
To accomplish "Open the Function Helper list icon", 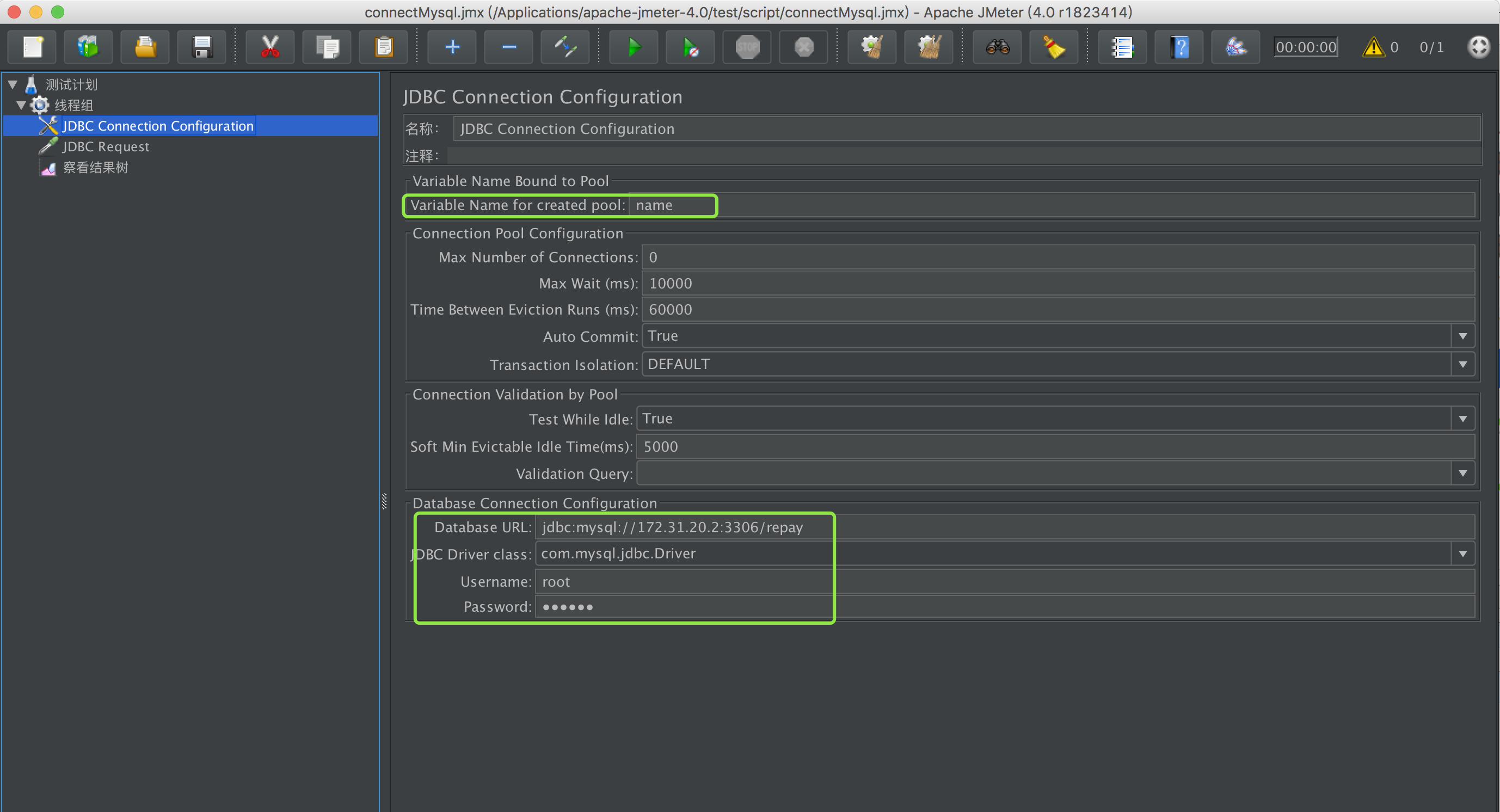I will [1123, 47].
